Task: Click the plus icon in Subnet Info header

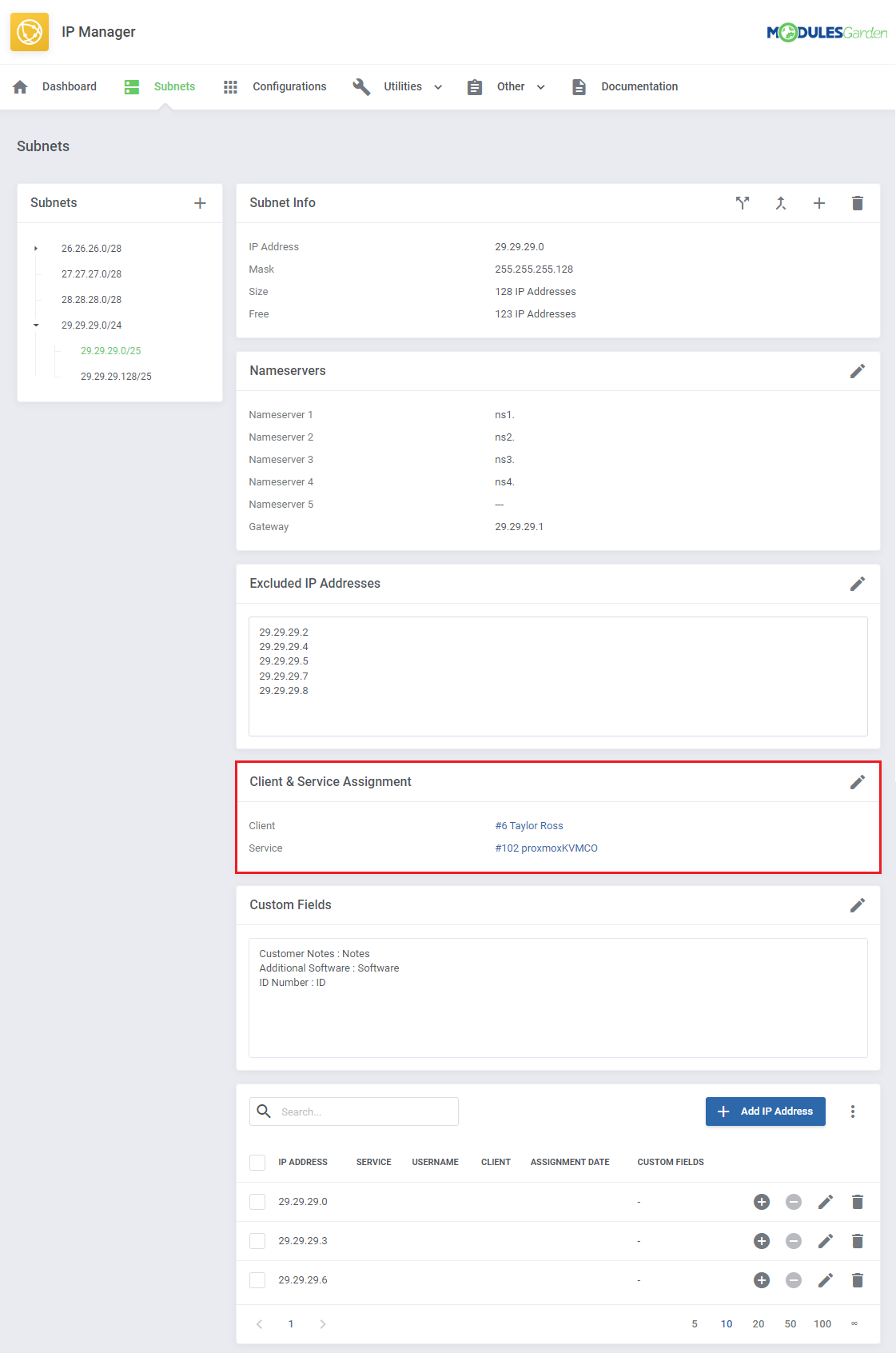Action: (x=819, y=203)
